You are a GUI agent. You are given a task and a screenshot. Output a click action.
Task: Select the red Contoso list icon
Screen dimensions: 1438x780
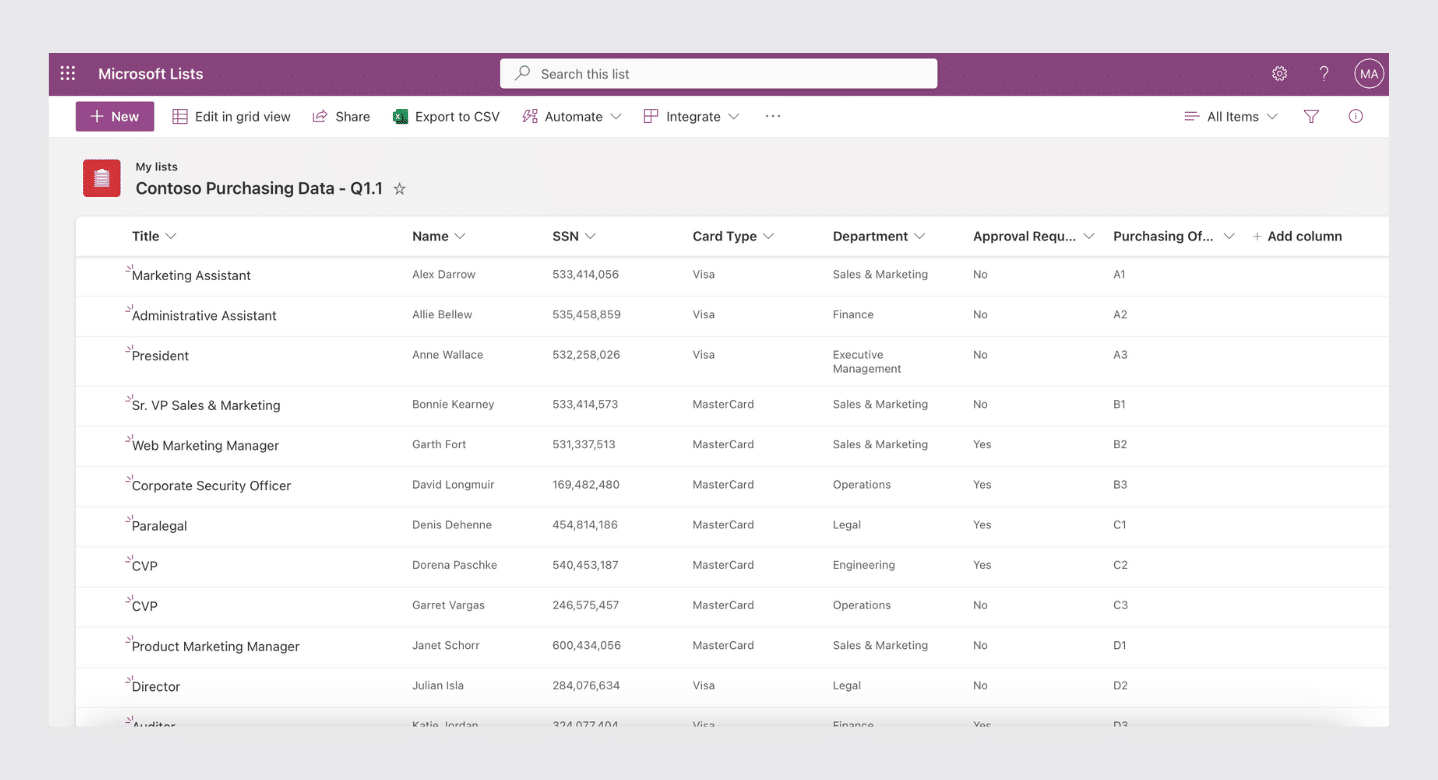click(101, 179)
